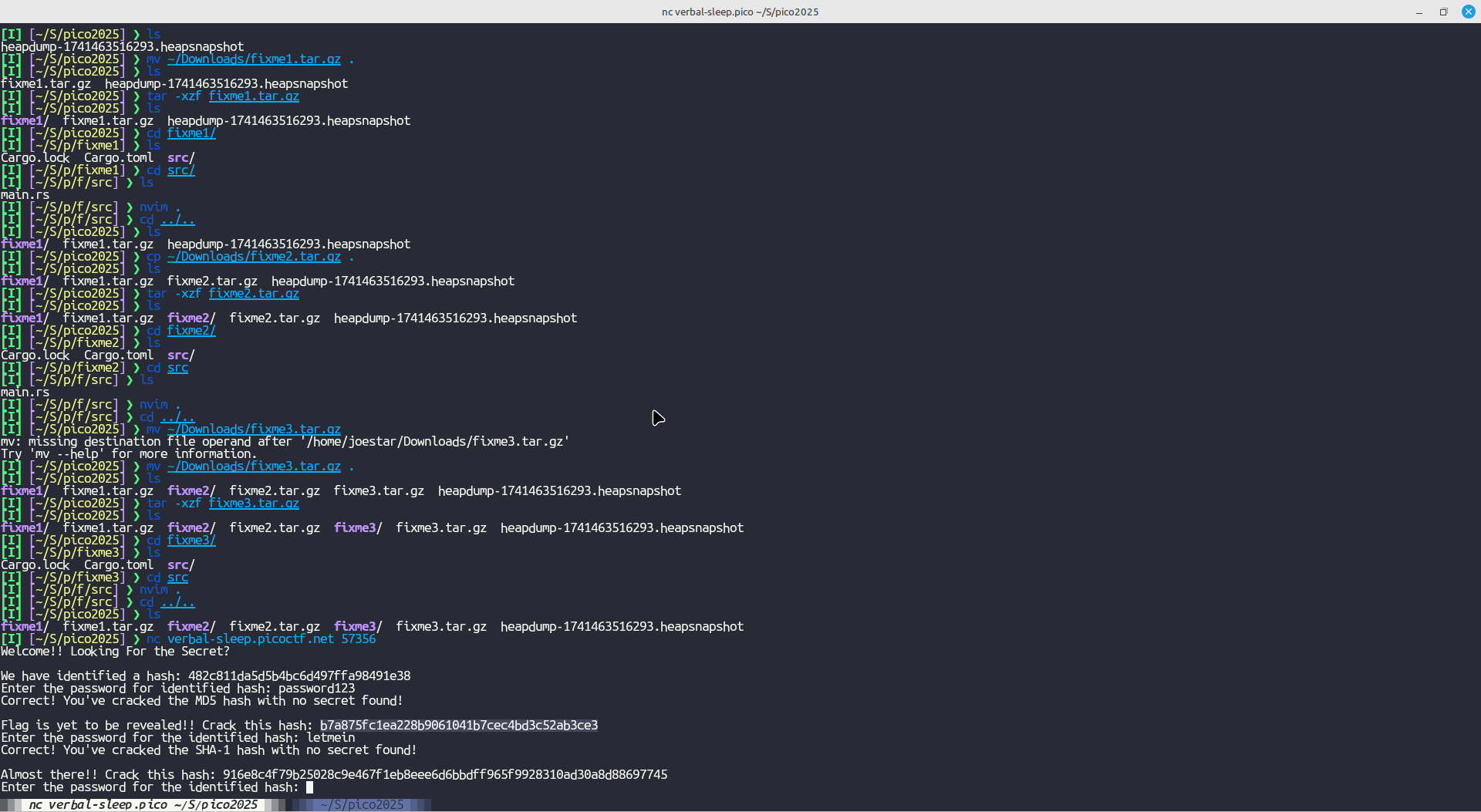Click the long hash starting with 916e8c4f
The image size is (1481, 812).
point(444,775)
